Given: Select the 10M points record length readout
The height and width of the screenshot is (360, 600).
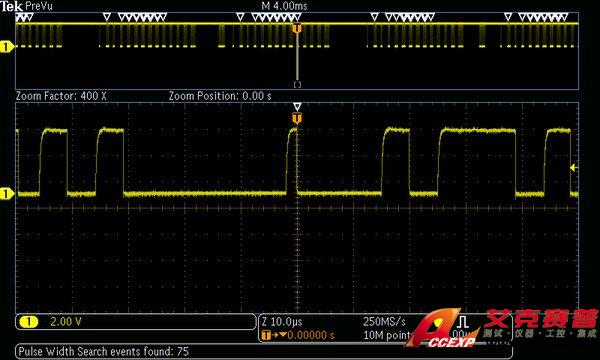Looking at the screenshot, I should click(386, 336).
